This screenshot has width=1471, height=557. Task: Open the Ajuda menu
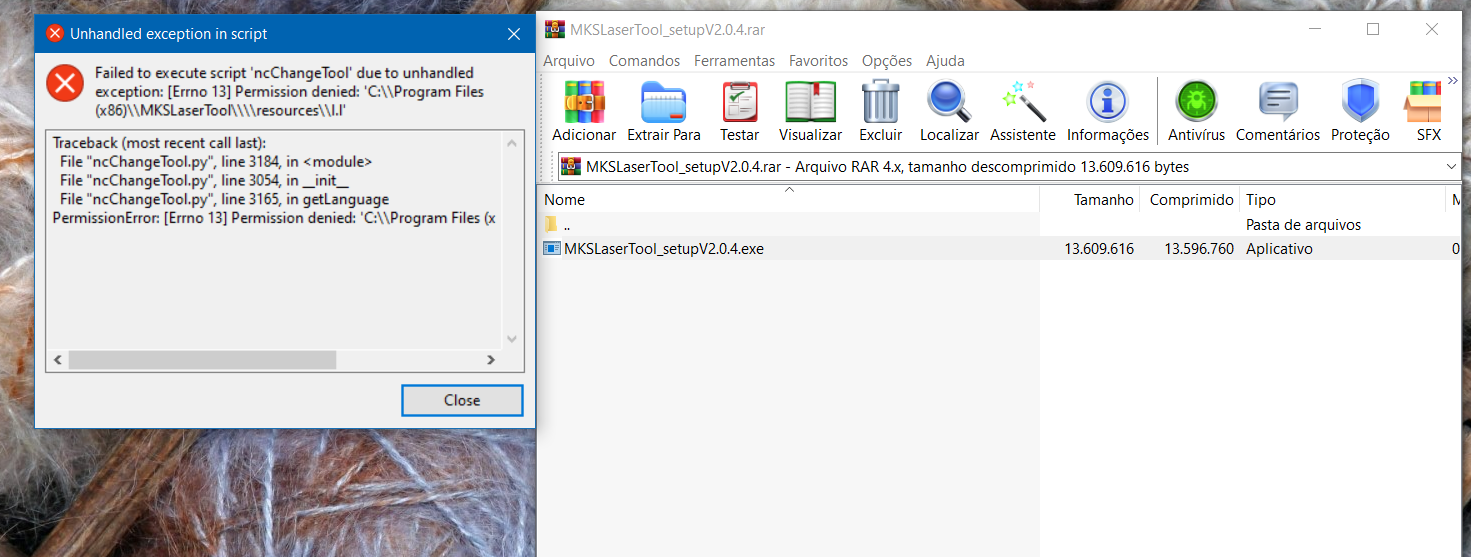coord(945,61)
